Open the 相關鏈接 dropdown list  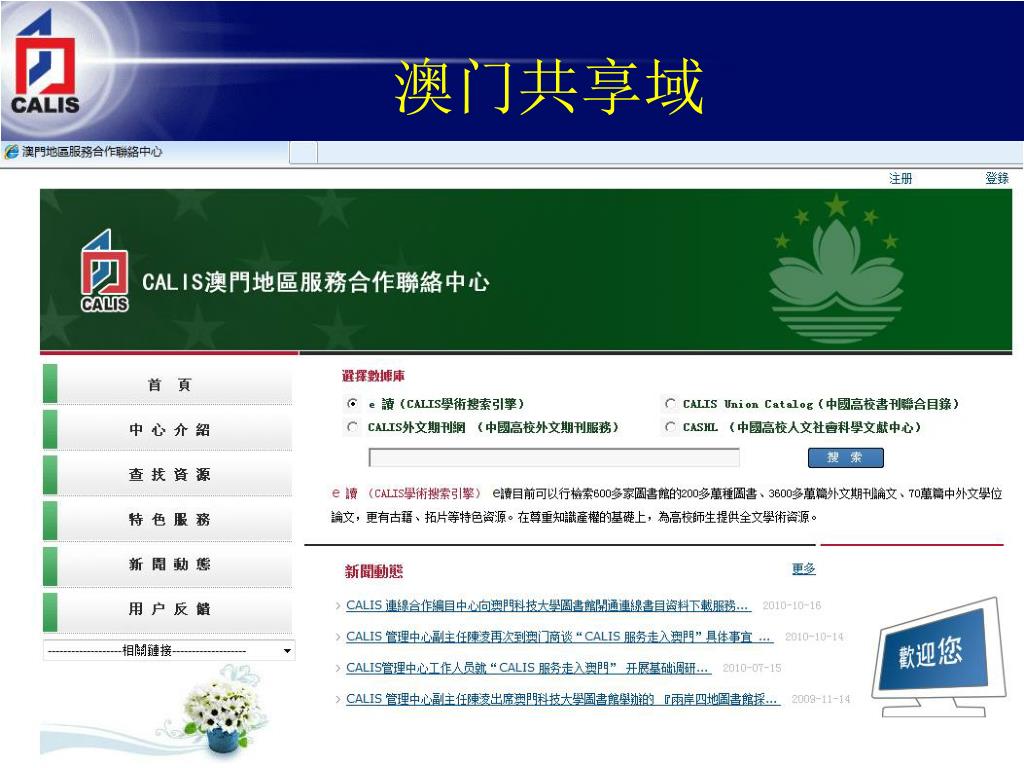(x=169, y=650)
